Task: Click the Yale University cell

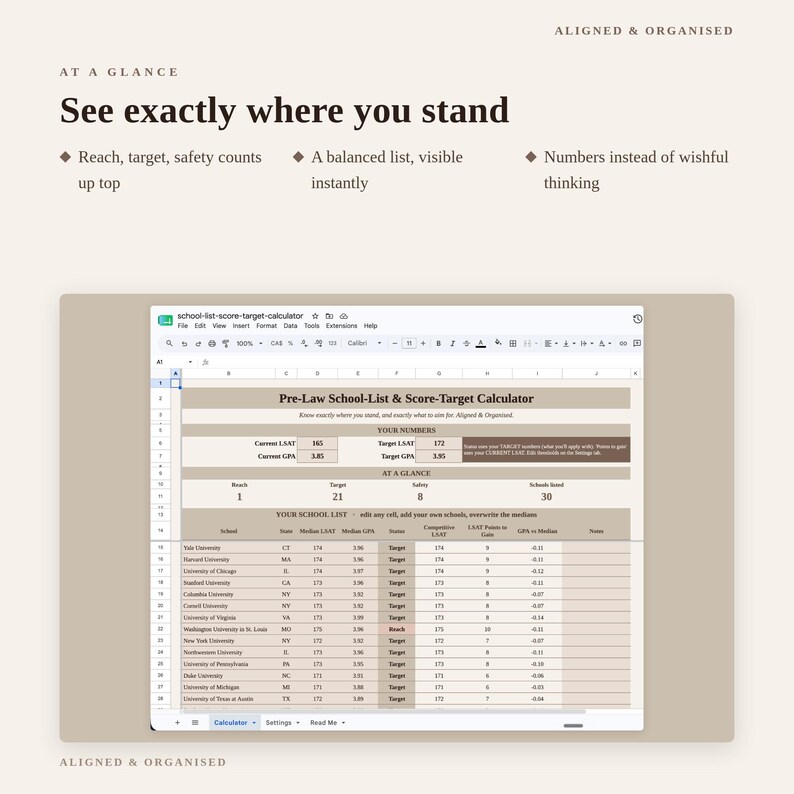Action: [x=228, y=548]
